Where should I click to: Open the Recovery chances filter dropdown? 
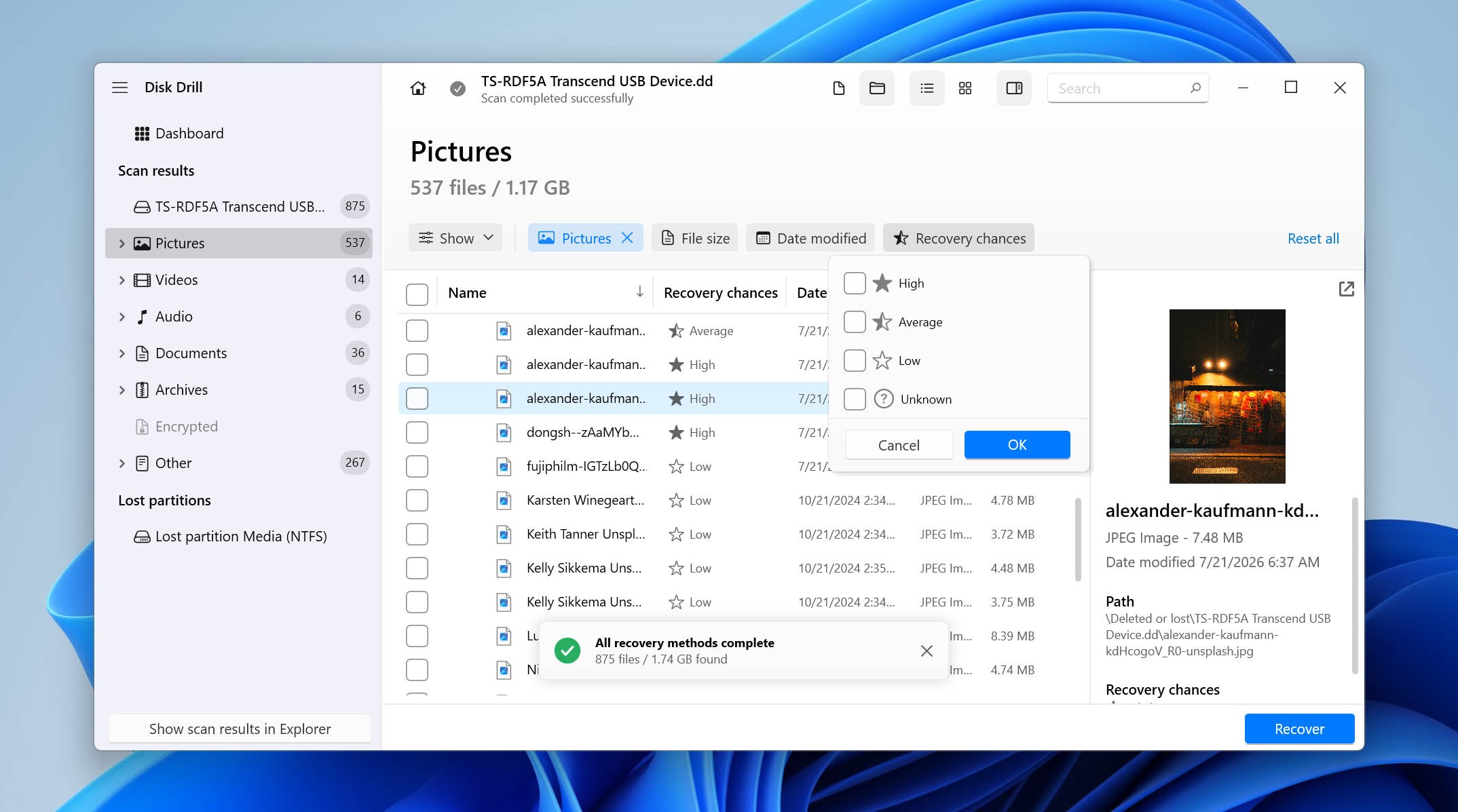point(958,238)
